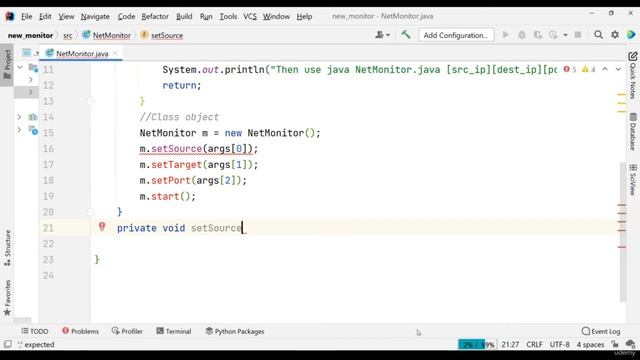Open the Code menu

point(126,16)
